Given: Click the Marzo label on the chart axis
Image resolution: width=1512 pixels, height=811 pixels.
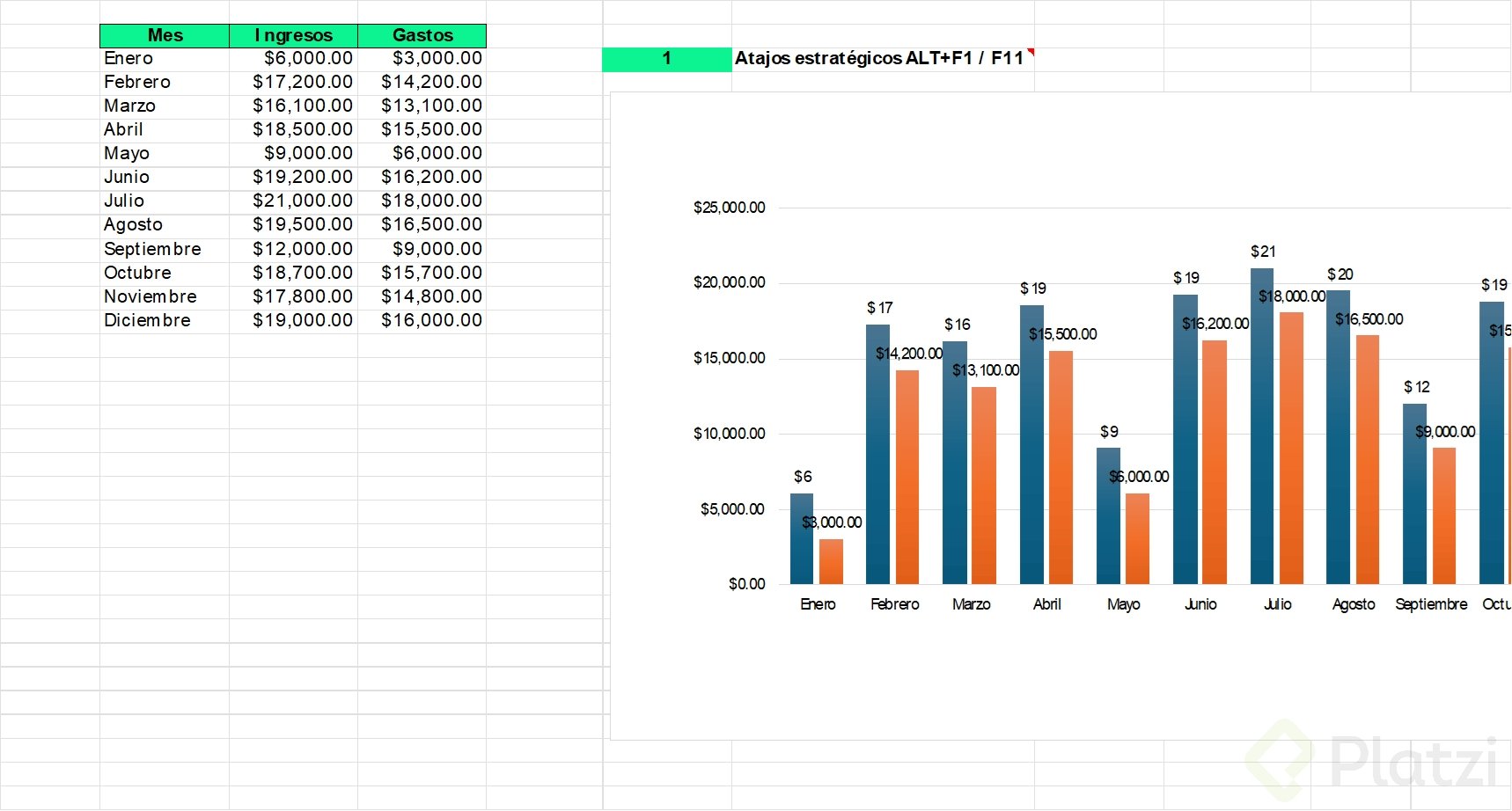Looking at the screenshot, I should tap(972, 604).
